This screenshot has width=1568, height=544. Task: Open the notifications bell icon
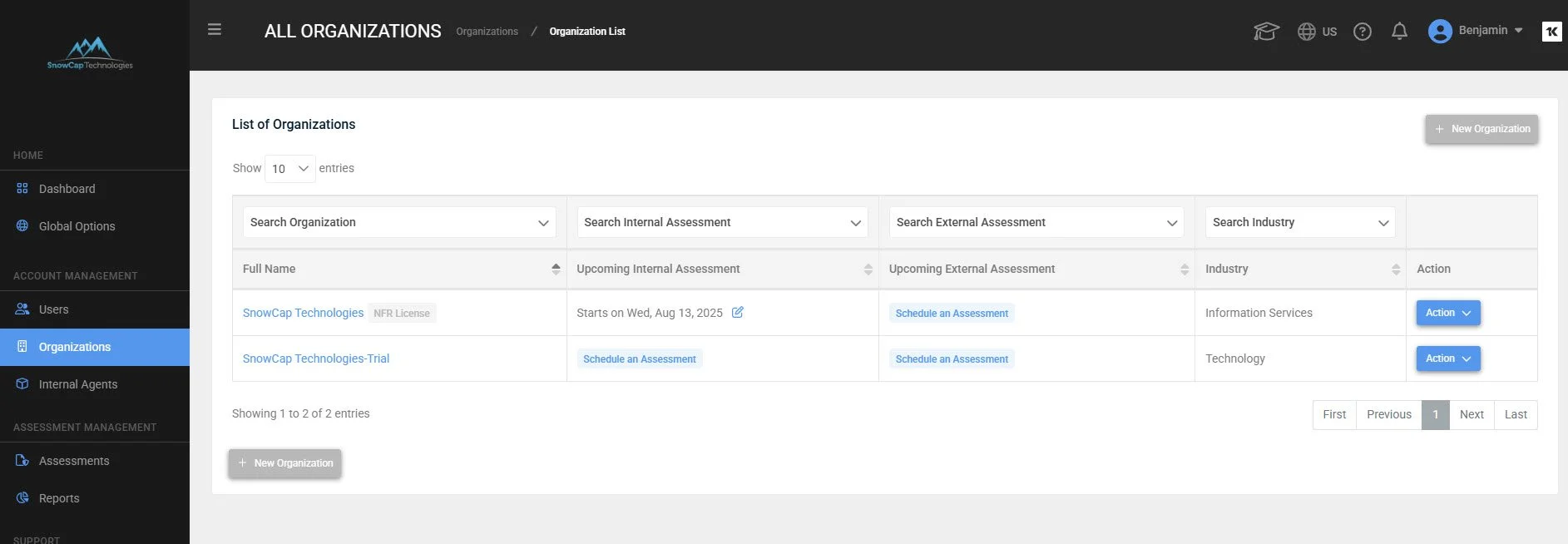[1400, 32]
